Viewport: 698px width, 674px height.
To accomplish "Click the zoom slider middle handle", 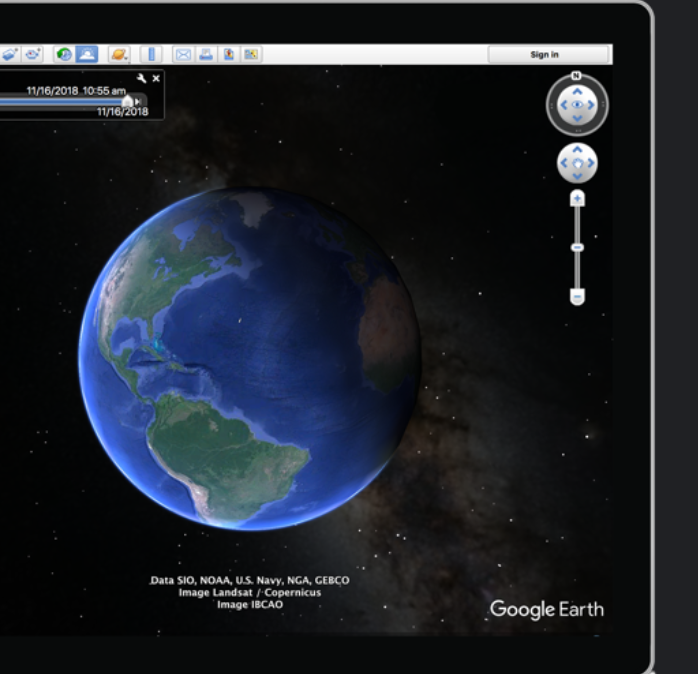I will click(x=577, y=247).
